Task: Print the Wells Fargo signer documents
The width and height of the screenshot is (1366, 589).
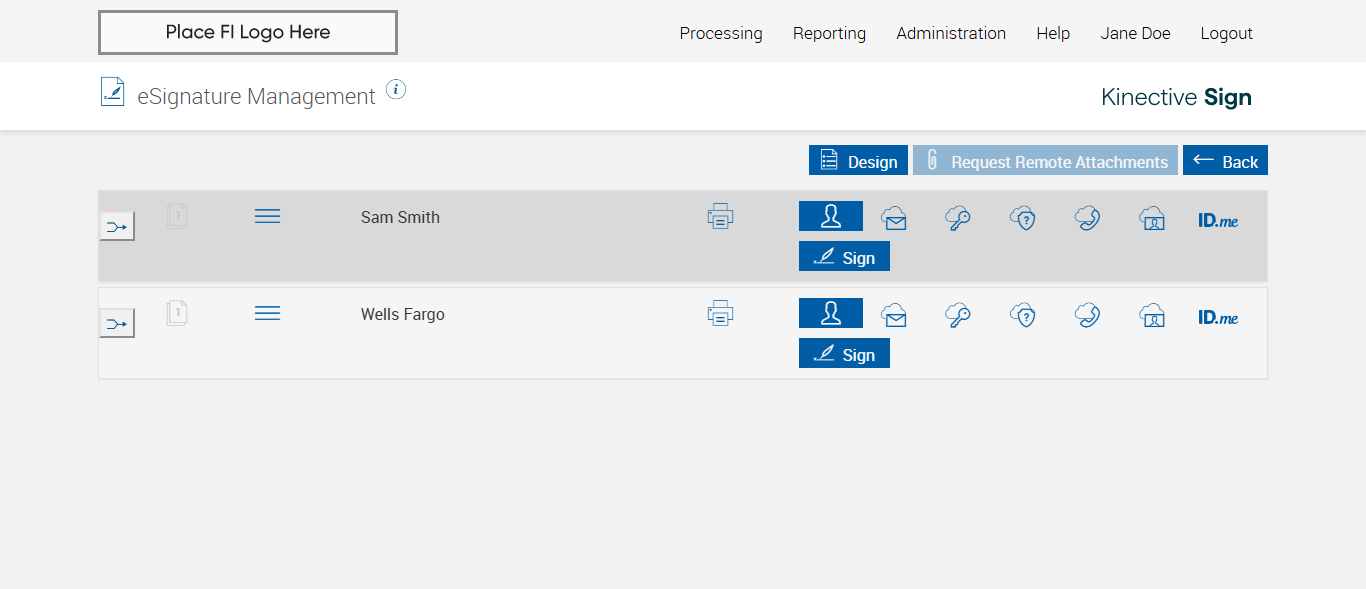Action: (x=720, y=313)
